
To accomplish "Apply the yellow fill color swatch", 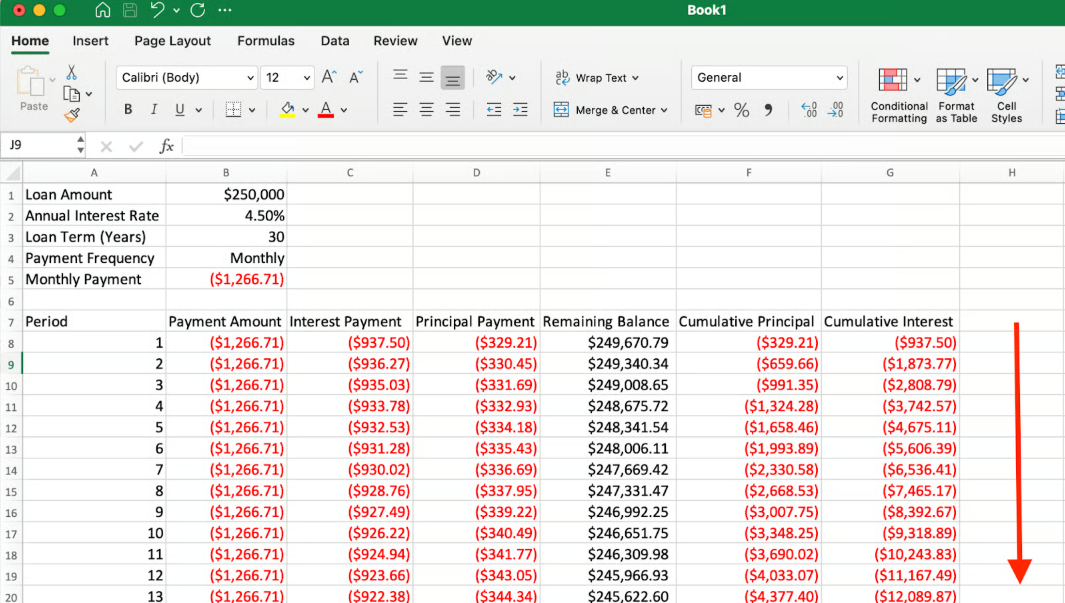I will click(x=287, y=110).
